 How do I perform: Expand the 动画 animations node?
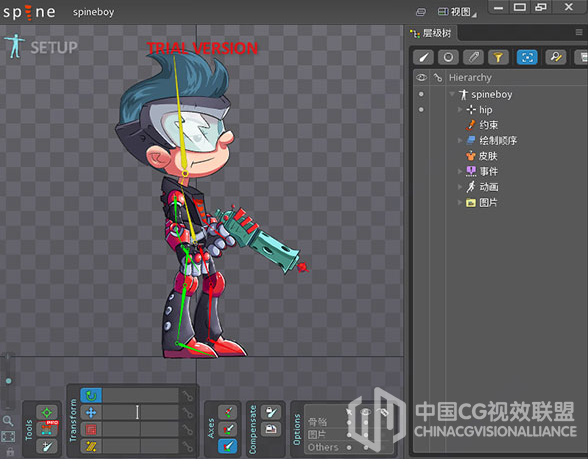(x=460, y=187)
